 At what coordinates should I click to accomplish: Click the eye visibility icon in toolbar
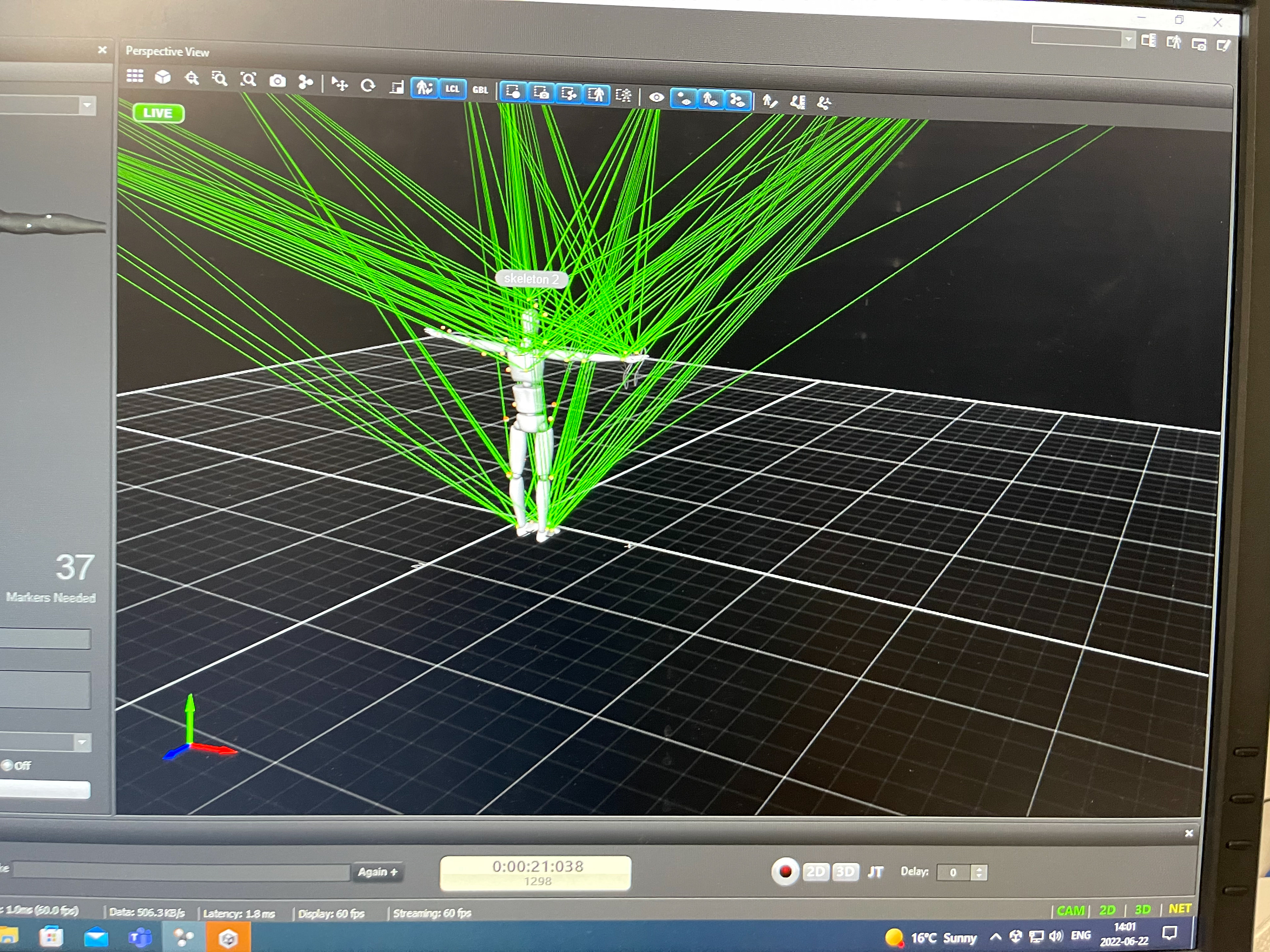pyautogui.click(x=656, y=98)
